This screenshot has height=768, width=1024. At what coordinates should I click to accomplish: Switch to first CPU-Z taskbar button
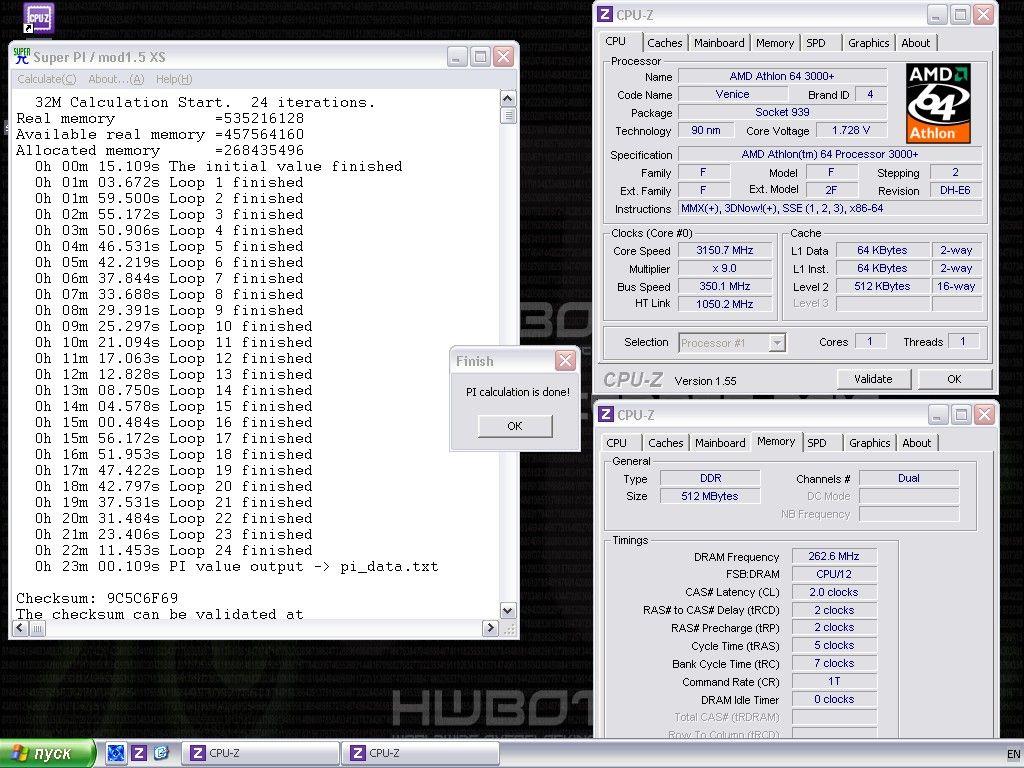point(260,753)
